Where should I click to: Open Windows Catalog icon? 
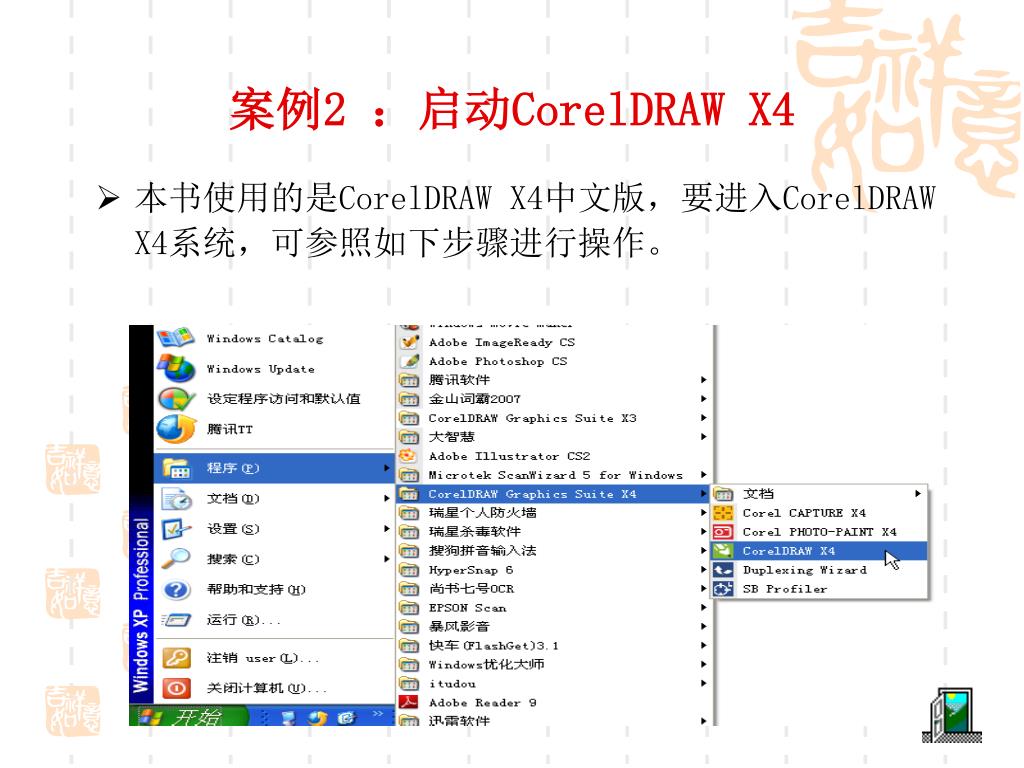[175, 338]
